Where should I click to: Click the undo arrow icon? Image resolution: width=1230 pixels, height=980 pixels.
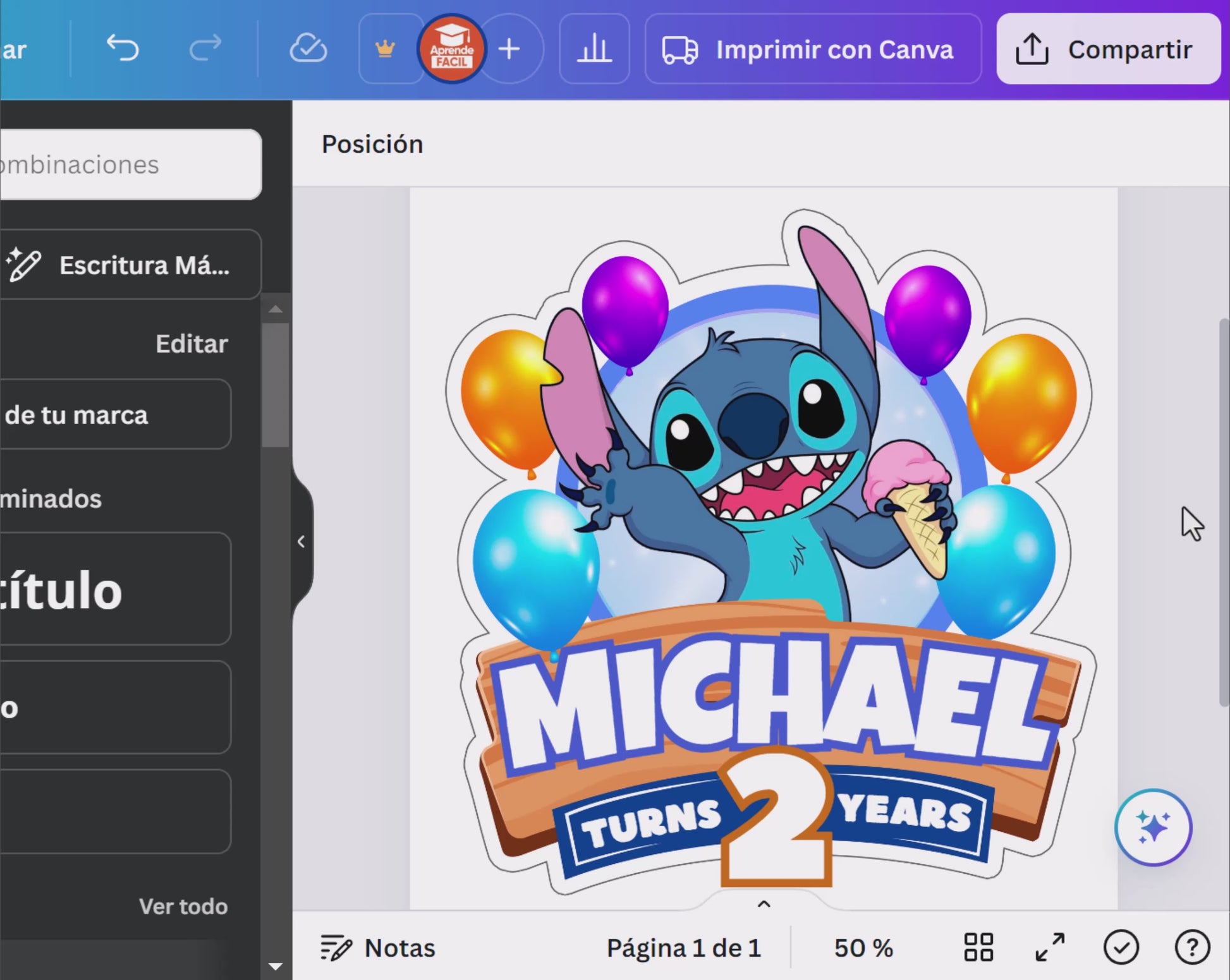coord(123,49)
